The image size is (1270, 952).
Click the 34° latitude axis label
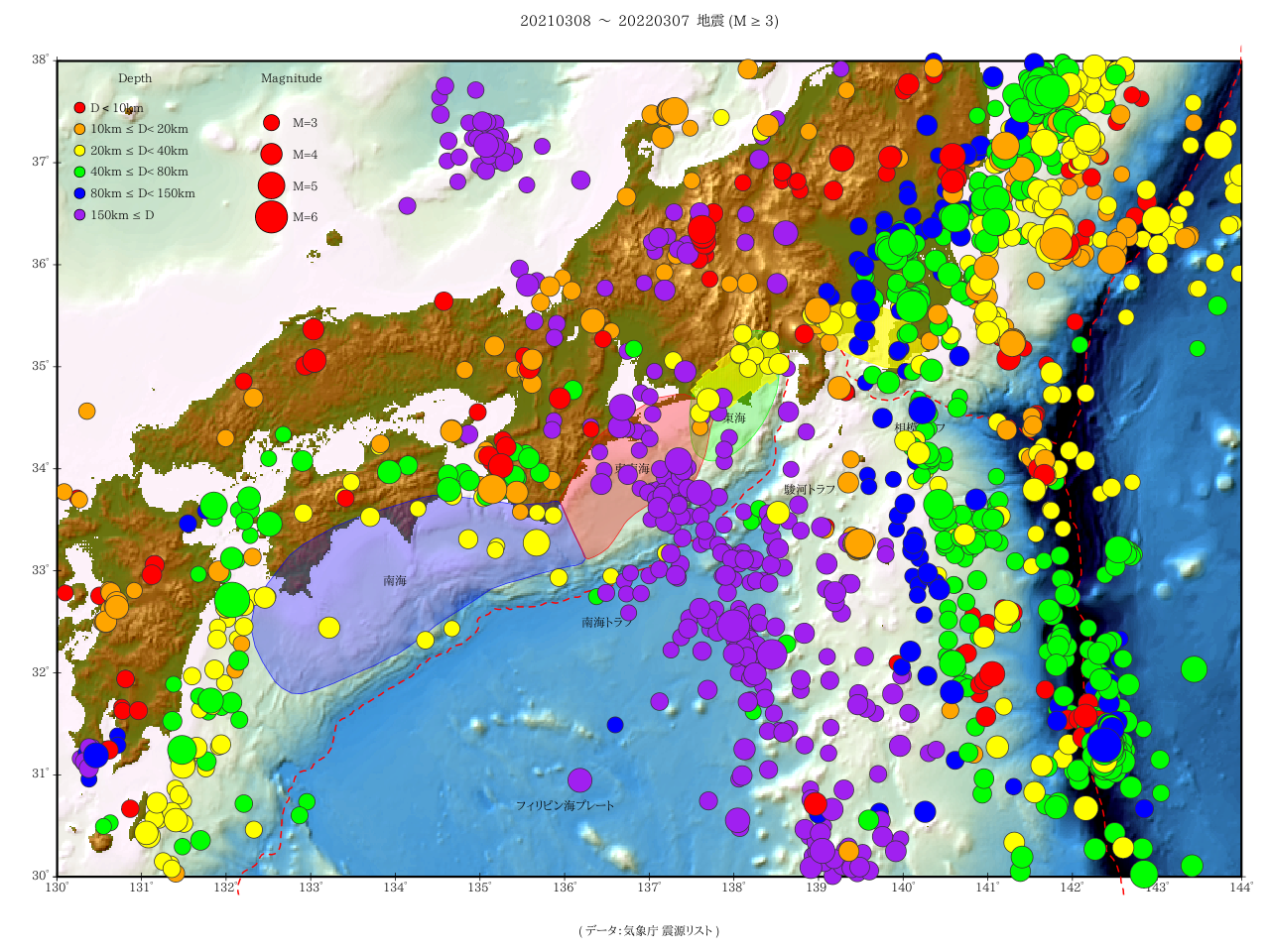click(x=40, y=468)
